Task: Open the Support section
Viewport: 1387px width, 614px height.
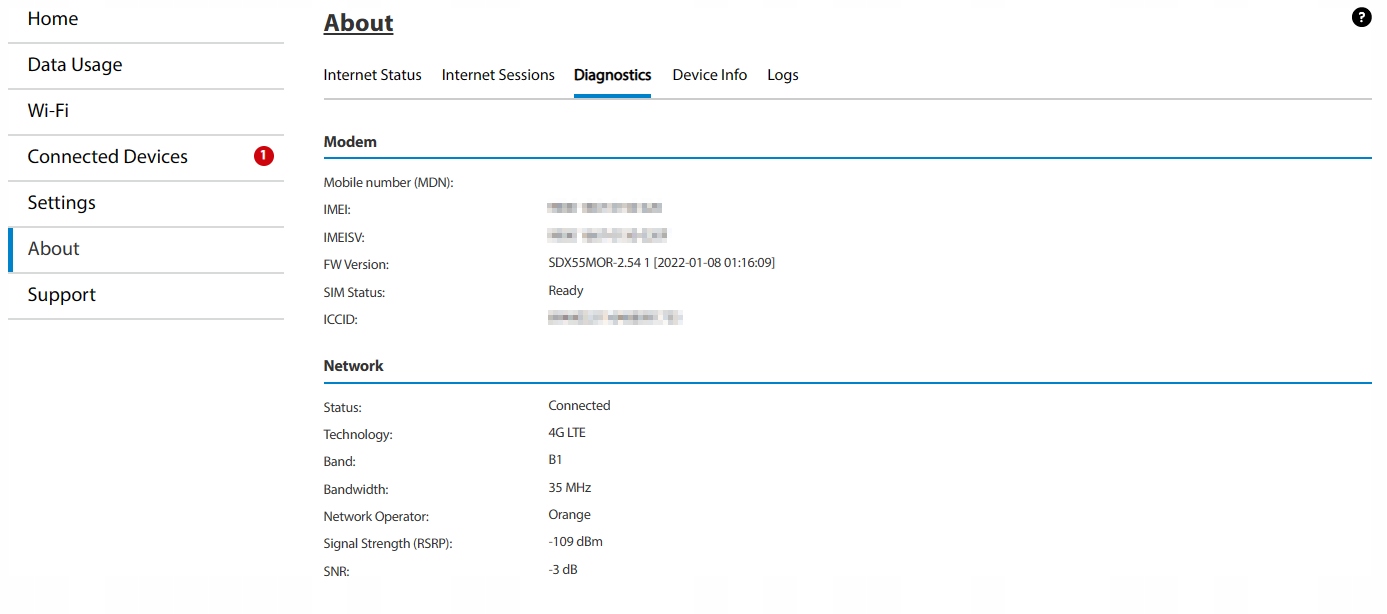Action: click(x=62, y=295)
